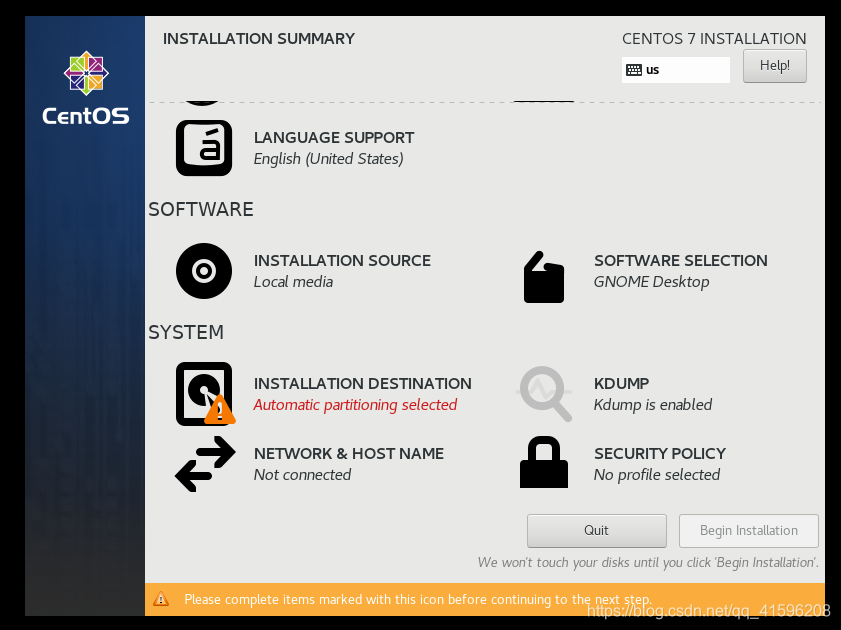Quit the installer
The image size is (841, 630).
pos(596,531)
